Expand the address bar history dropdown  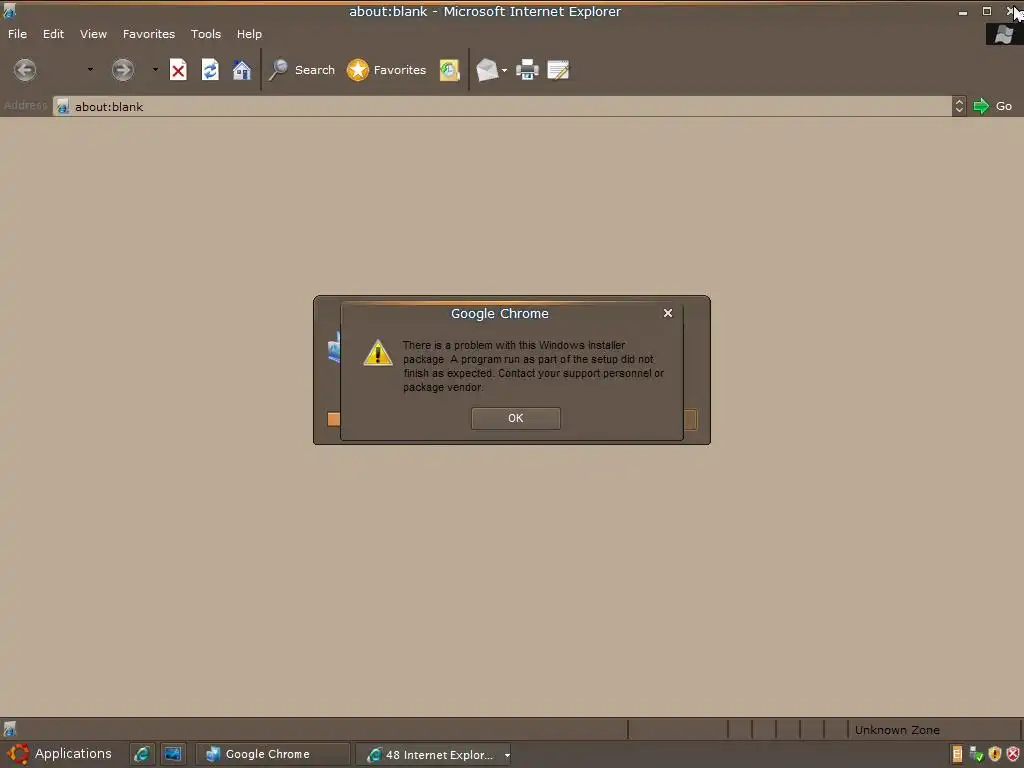coord(959,106)
